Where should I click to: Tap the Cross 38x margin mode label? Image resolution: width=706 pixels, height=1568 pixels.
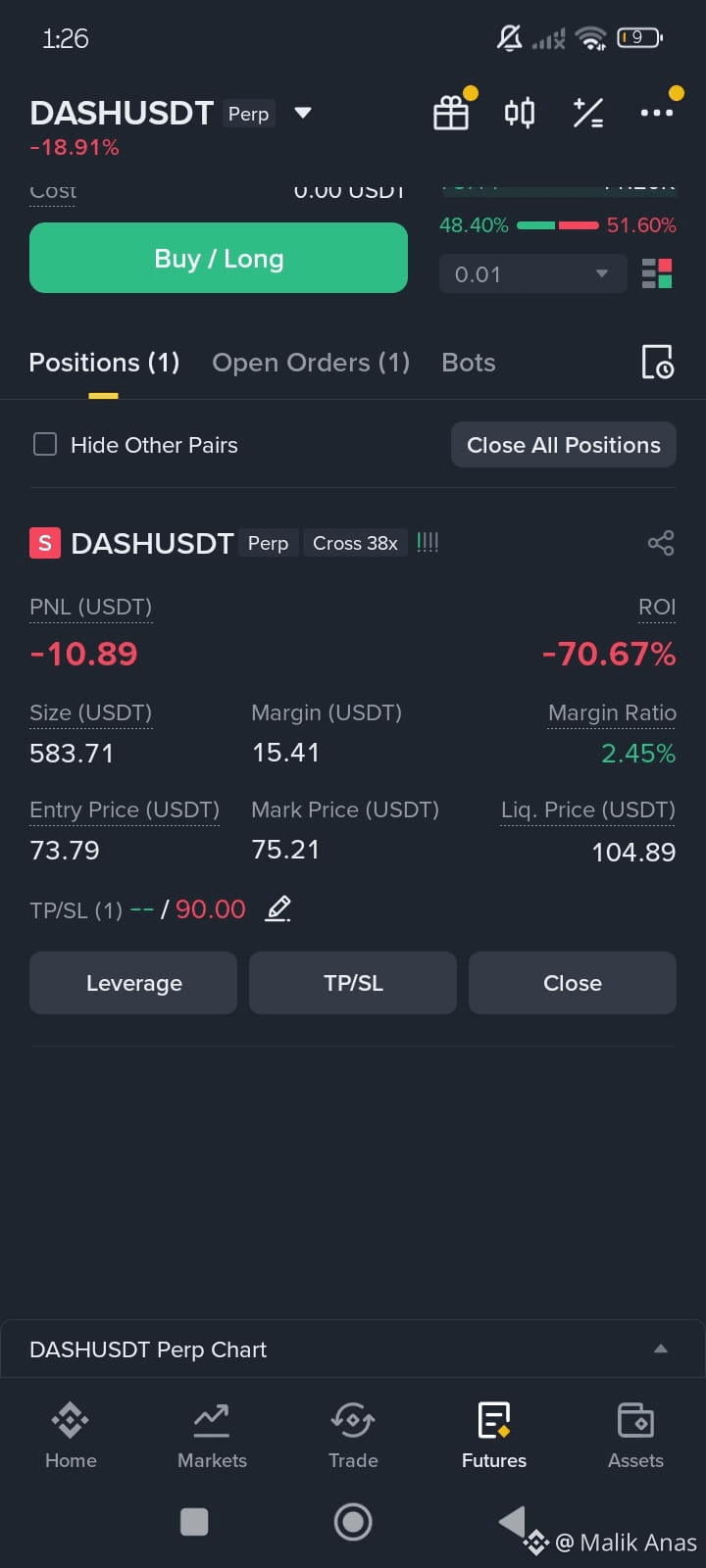pos(355,543)
